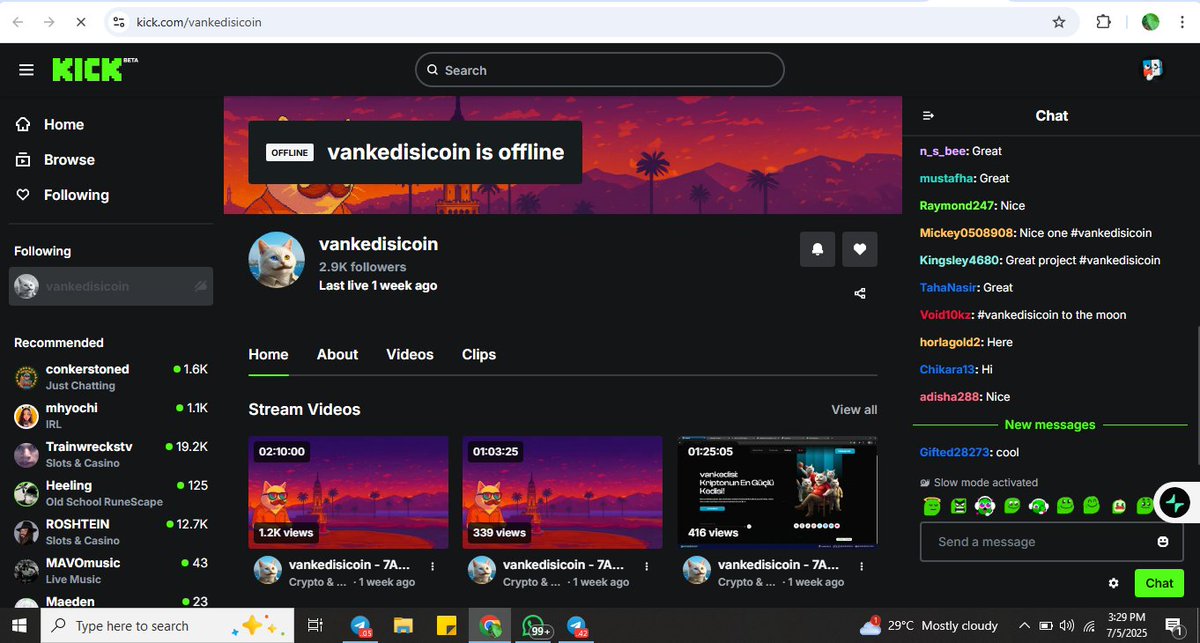Open the 01:25:05 stream video thumbnail
This screenshot has height=643, width=1200.
tap(777, 492)
